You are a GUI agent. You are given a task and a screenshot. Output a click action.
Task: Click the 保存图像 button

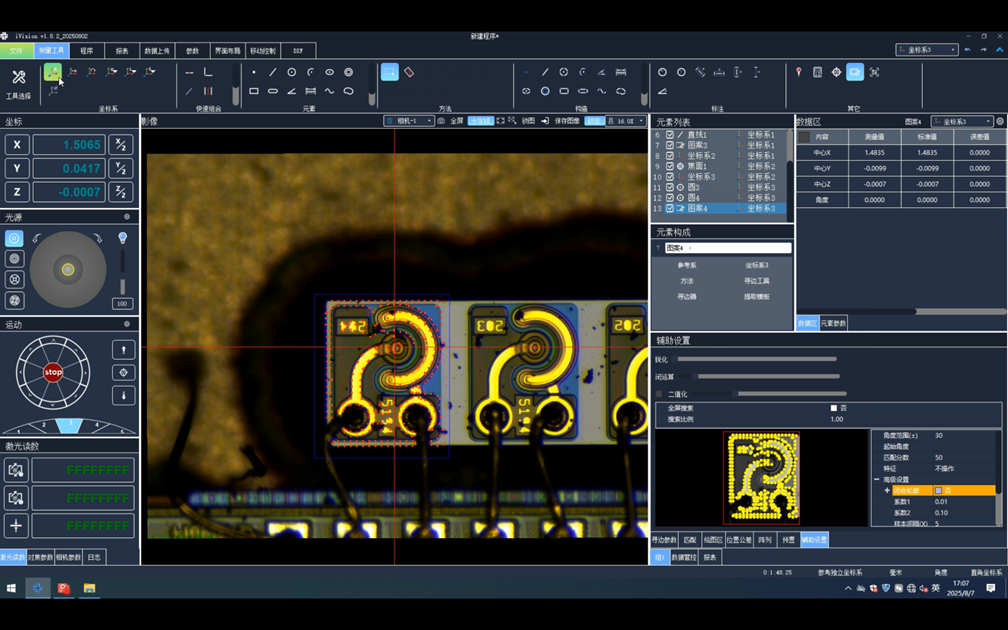pos(566,121)
